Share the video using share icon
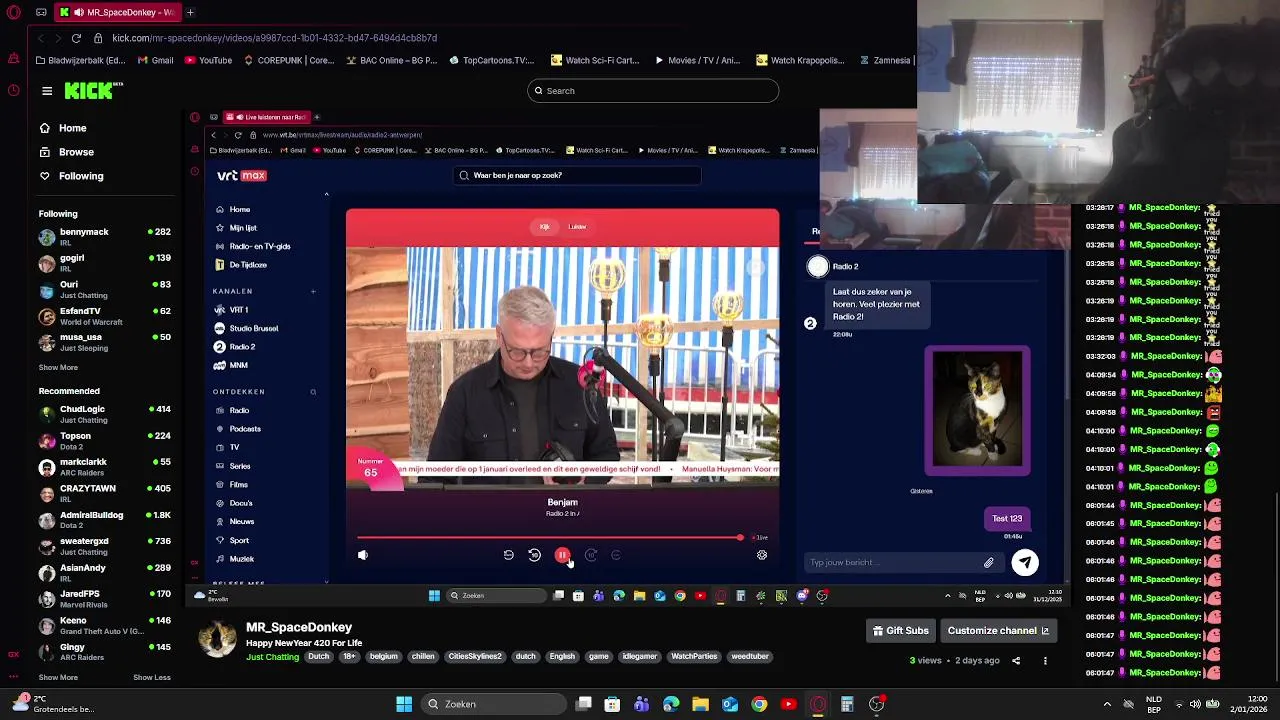 coord(1016,661)
